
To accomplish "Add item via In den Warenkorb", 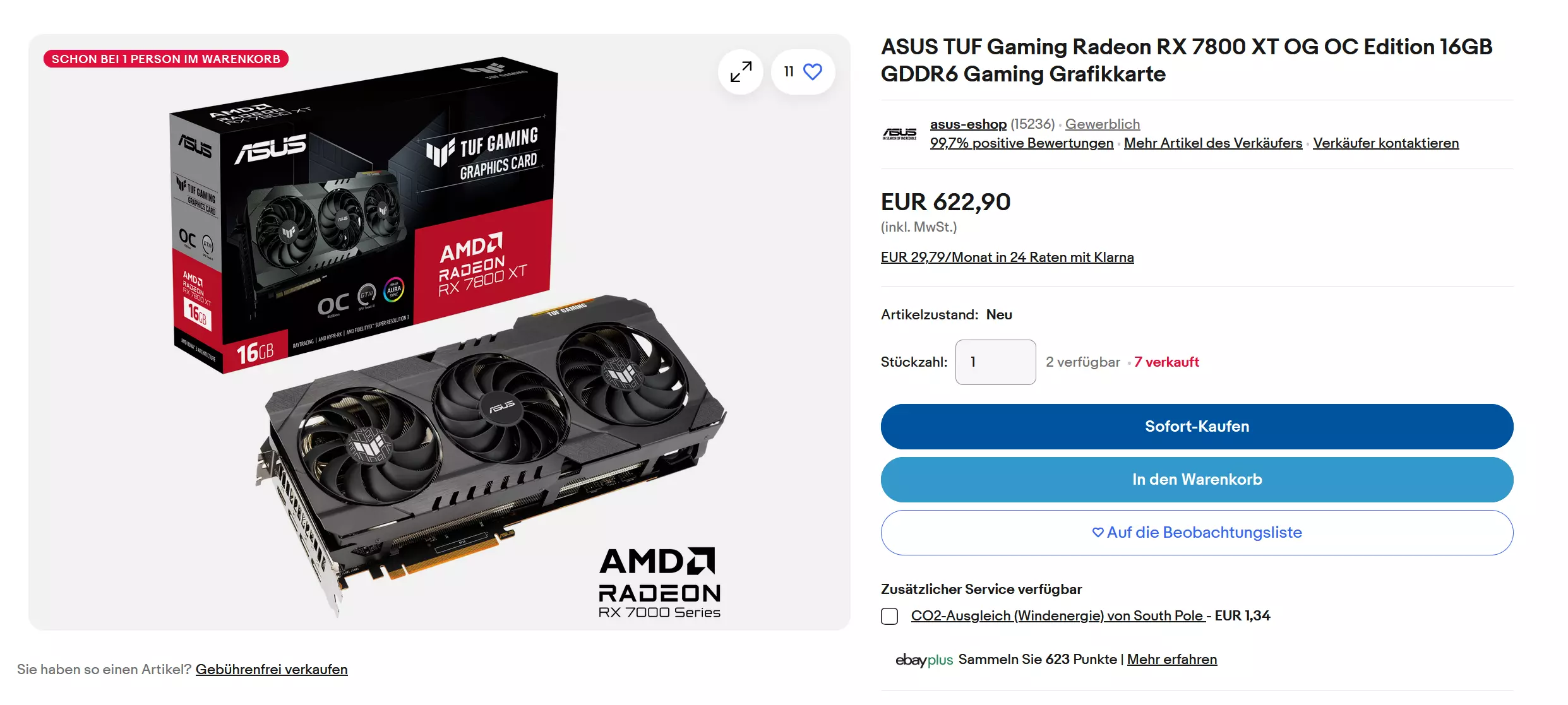I will pyautogui.click(x=1197, y=480).
